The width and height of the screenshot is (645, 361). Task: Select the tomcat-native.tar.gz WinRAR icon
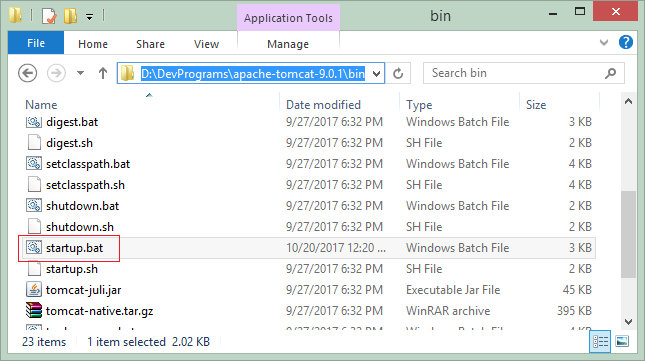click(34, 310)
